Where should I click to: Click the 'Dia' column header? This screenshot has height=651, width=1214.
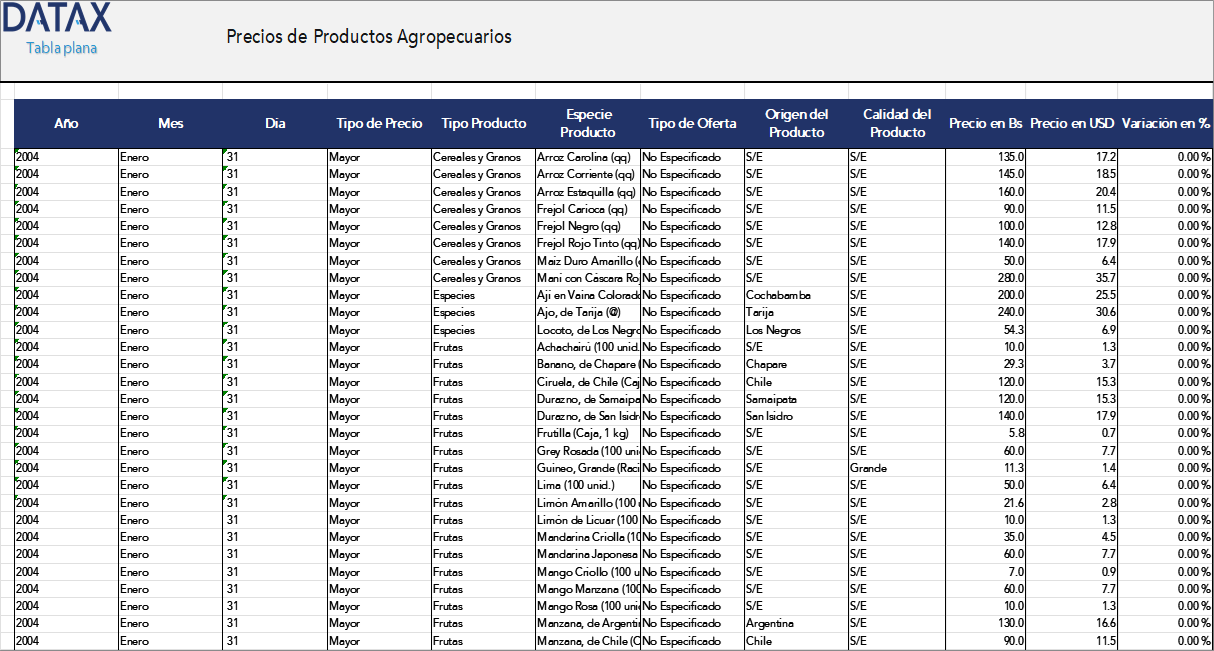pyautogui.click(x=274, y=123)
